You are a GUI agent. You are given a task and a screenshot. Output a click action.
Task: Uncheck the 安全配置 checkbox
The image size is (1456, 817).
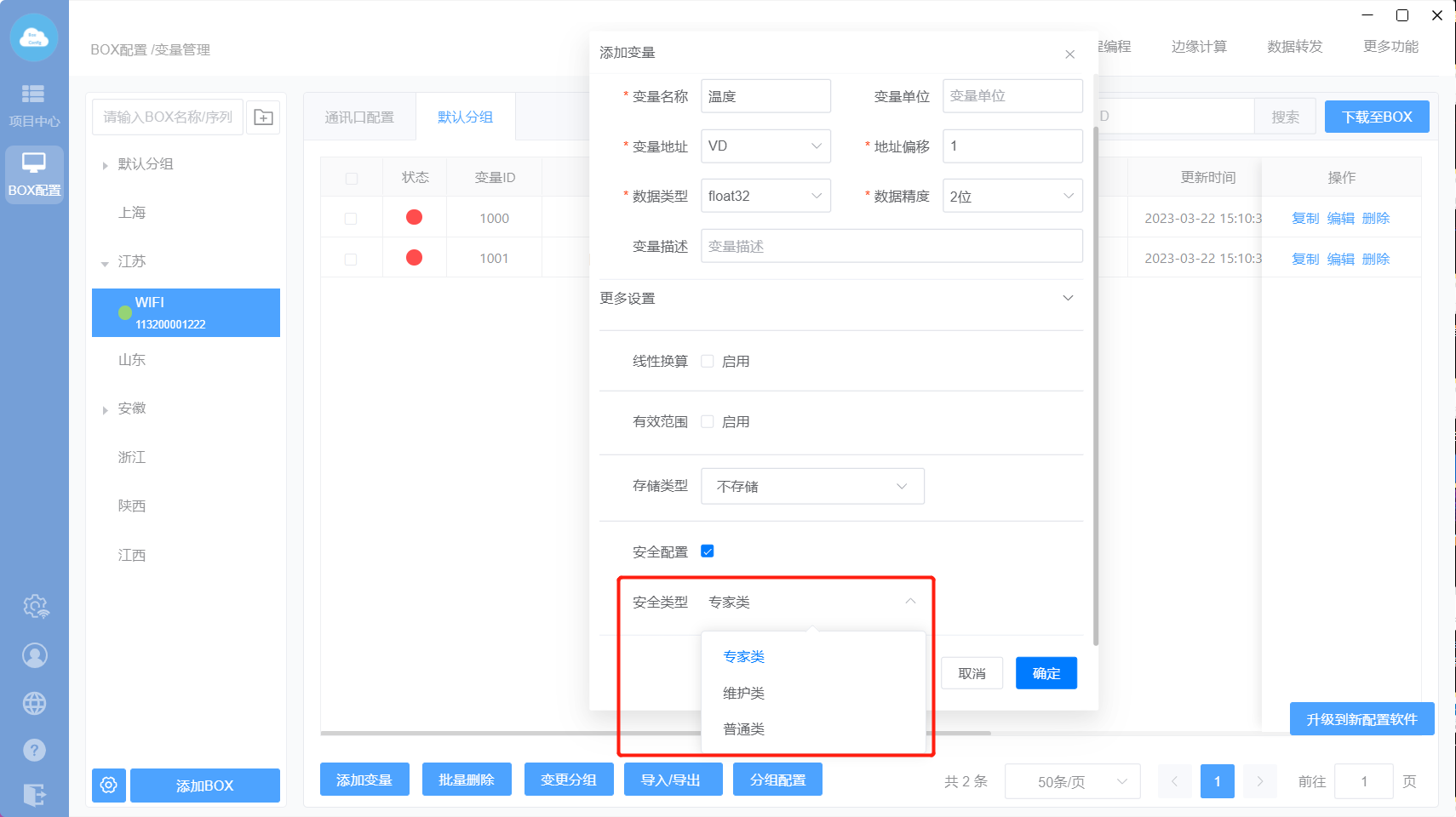[x=708, y=551]
